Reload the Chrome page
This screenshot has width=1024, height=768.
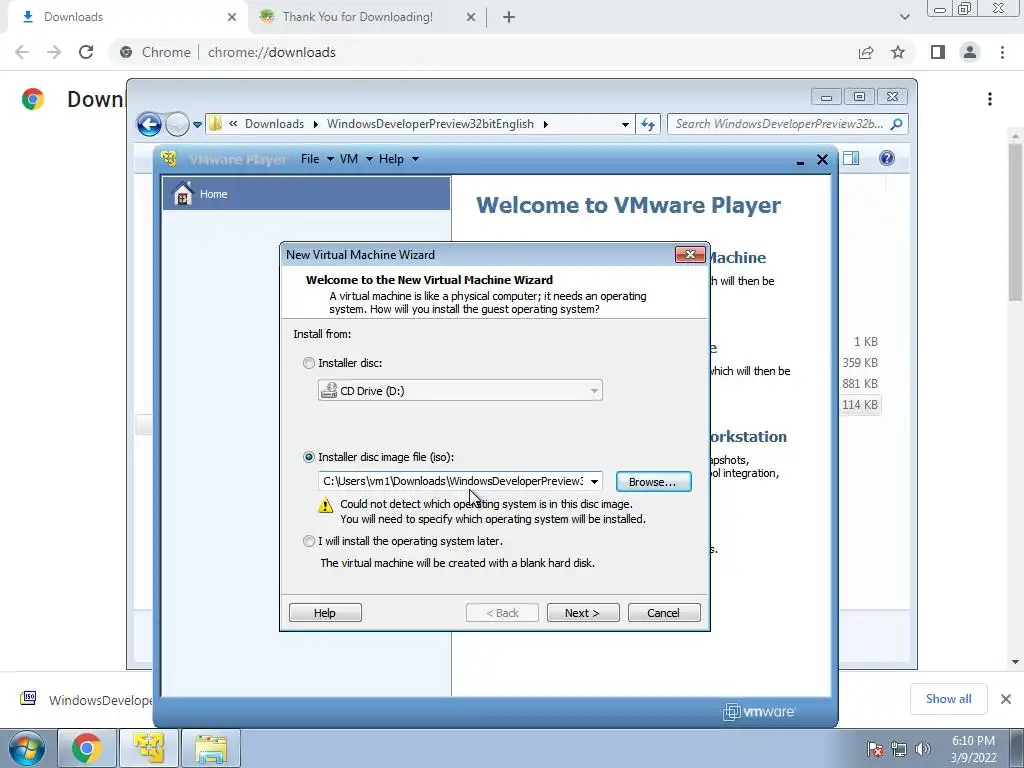point(86,52)
